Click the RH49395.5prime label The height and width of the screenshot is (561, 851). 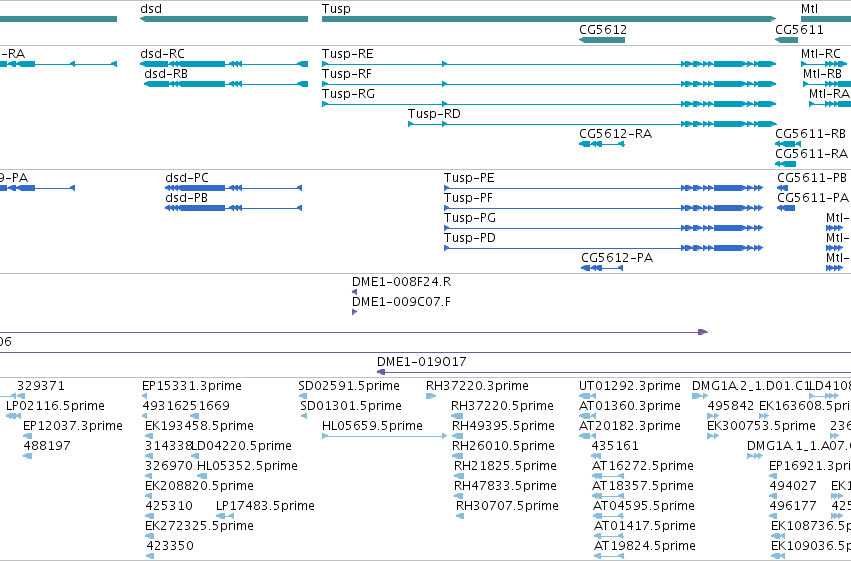point(503,426)
